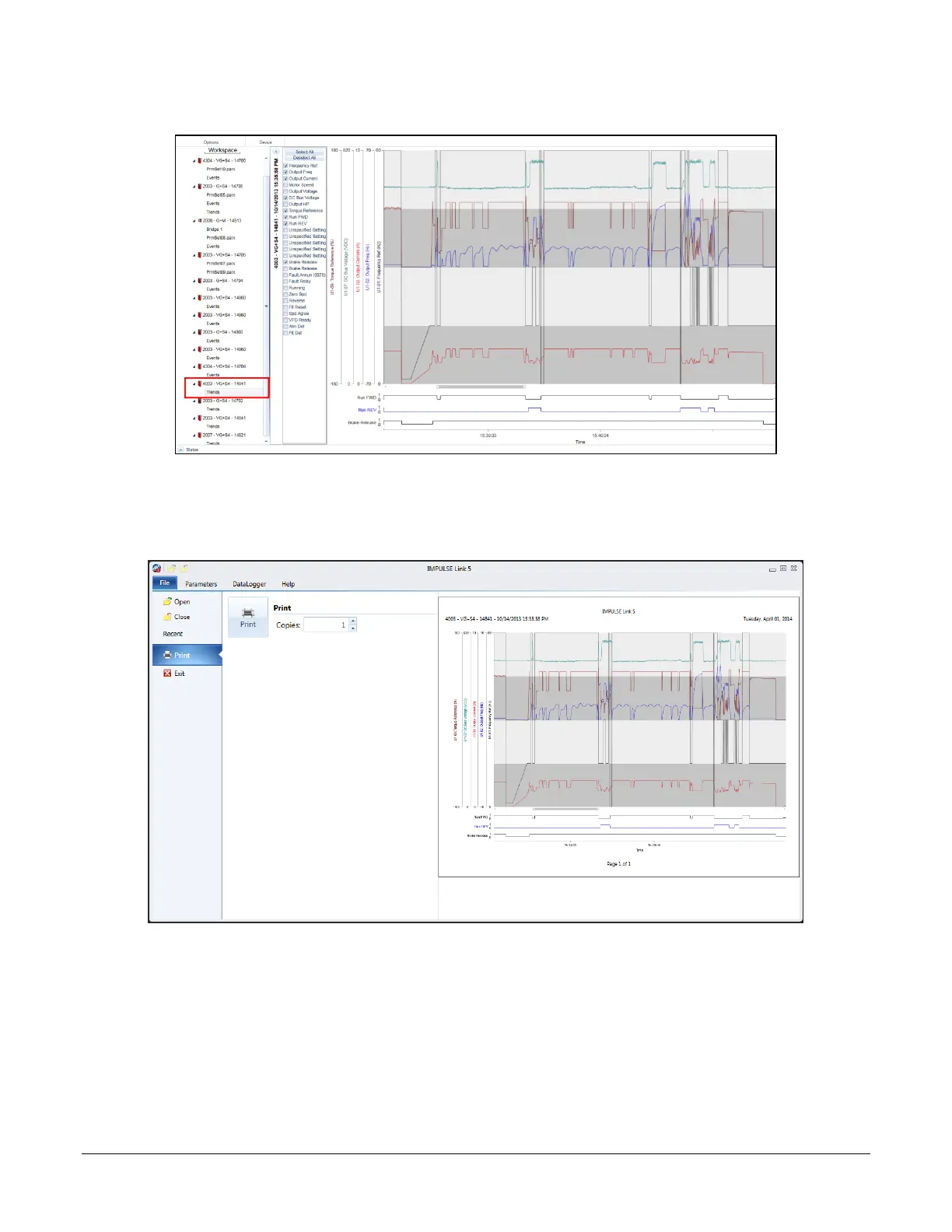Click the Select All button
Image resolution: width=952 pixels, height=1232 pixels.
tap(304, 152)
